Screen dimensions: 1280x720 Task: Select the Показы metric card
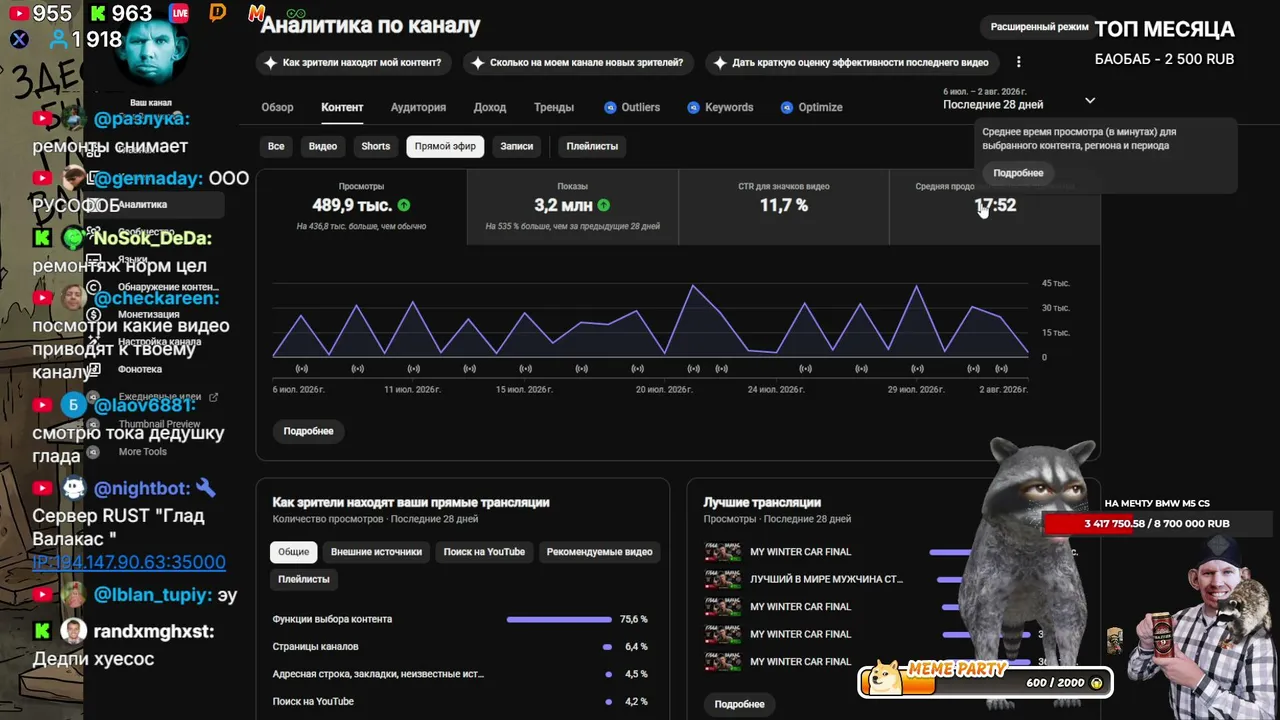[x=573, y=207]
